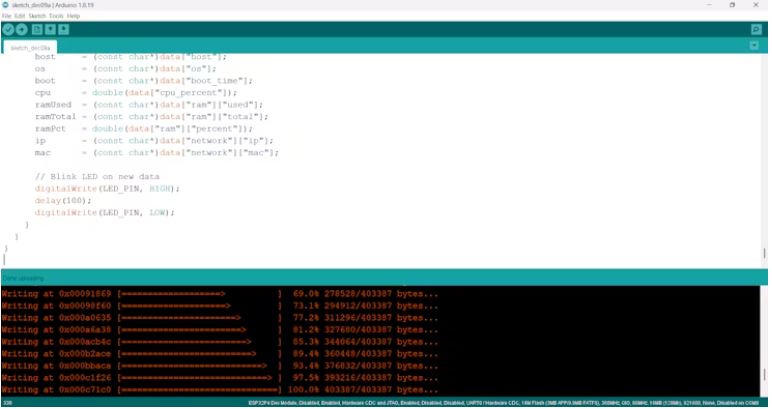This screenshot has width=772, height=409.
Task: Open the Edit menu
Action: pos(20,16)
